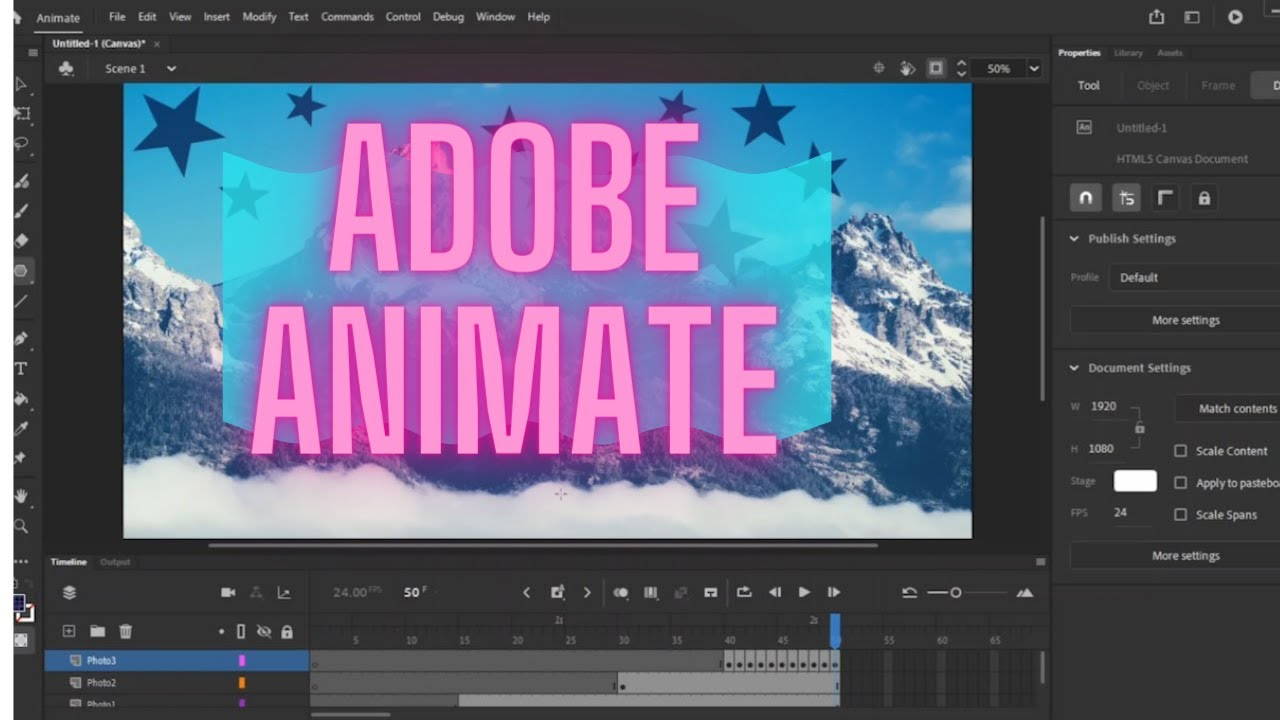The width and height of the screenshot is (1280, 720).
Task: Open the Publish Profile Default dropdown
Action: coord(1194,278)
